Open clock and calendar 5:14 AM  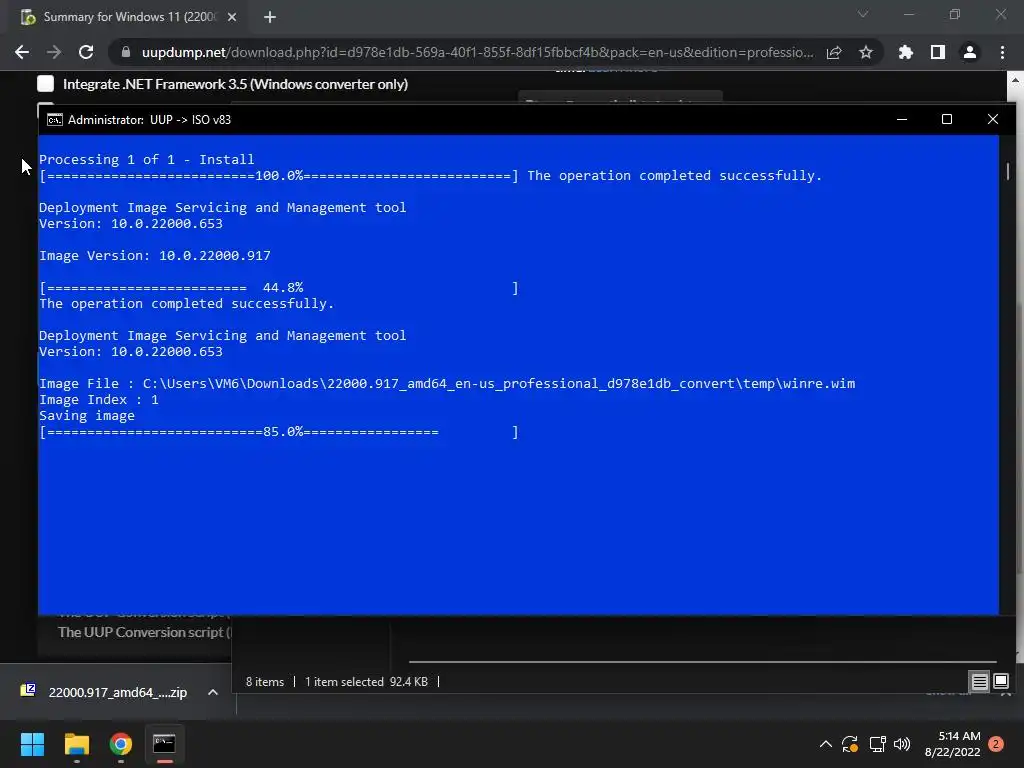coord(953,744)
